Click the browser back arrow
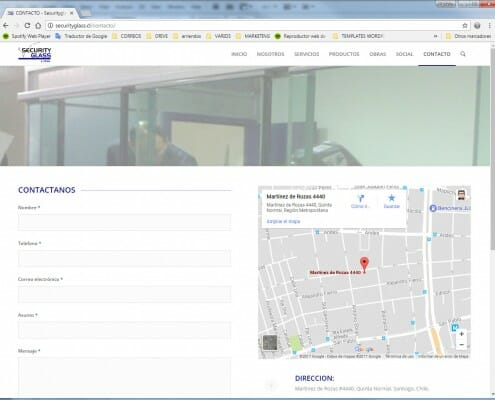The height and width of the screenshot is (400, 495). [x=6, y=26]
